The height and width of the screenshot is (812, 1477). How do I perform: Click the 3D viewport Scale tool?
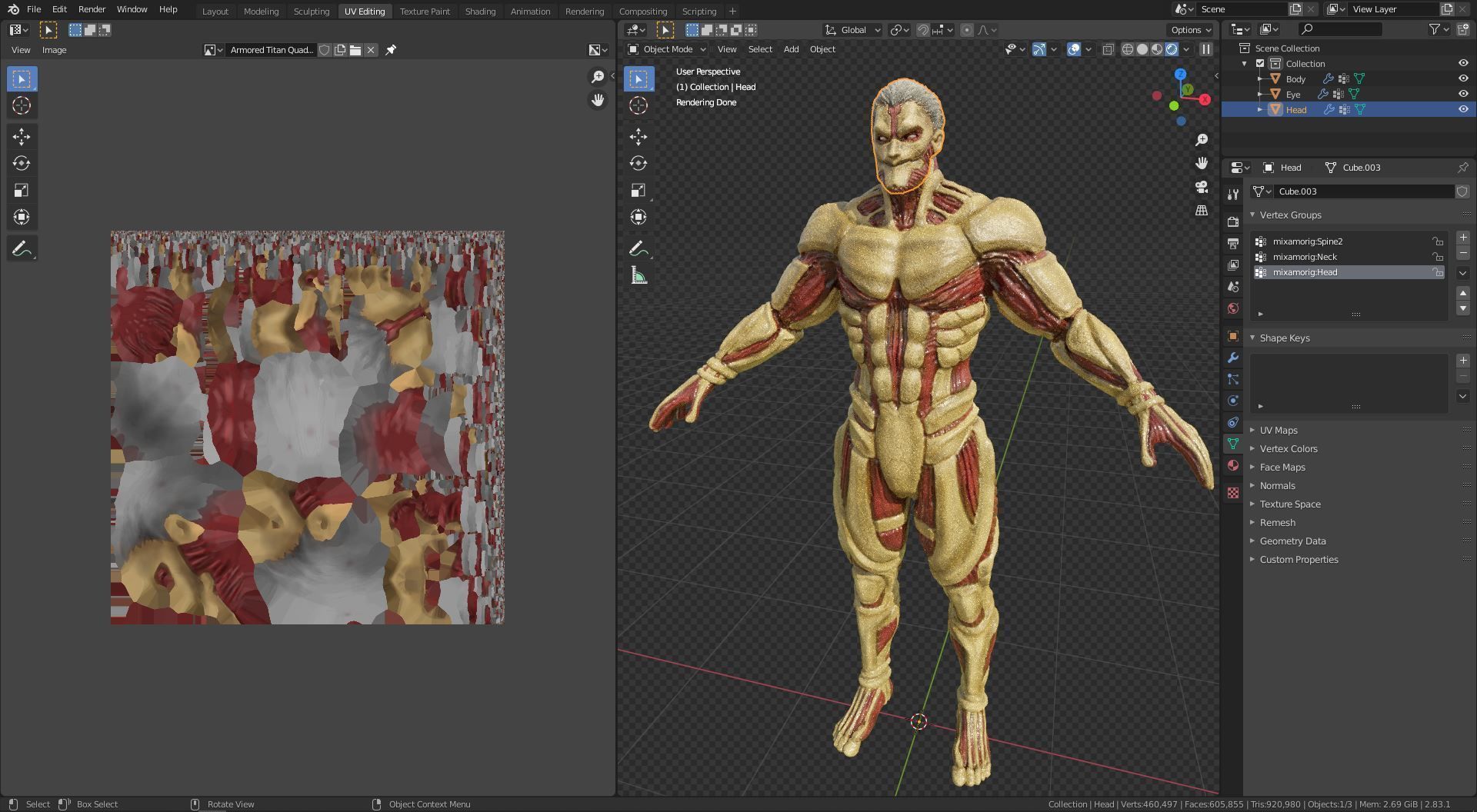(x=638, y=190)
